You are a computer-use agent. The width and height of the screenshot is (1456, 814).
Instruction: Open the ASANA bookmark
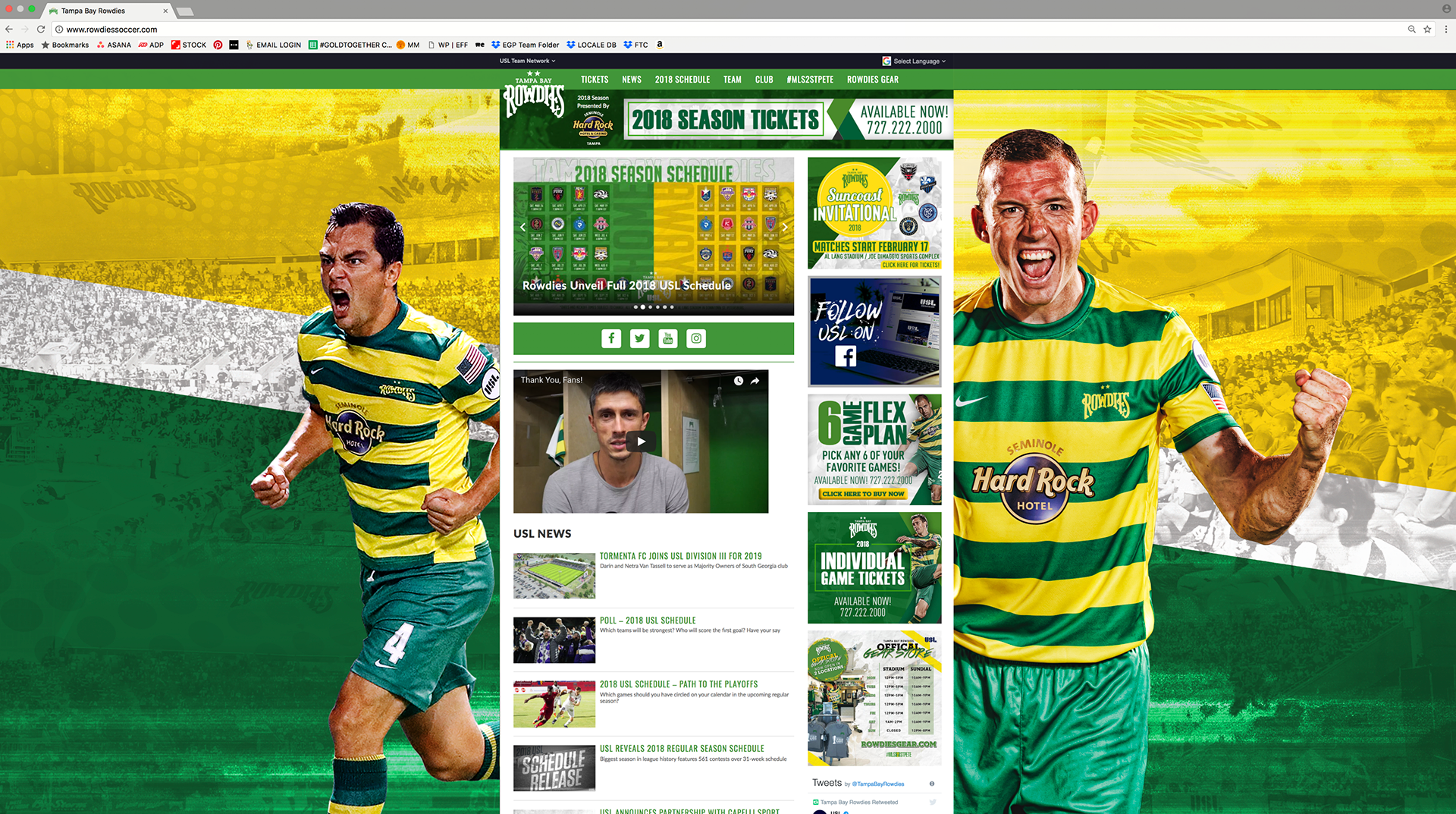(114, 45)
